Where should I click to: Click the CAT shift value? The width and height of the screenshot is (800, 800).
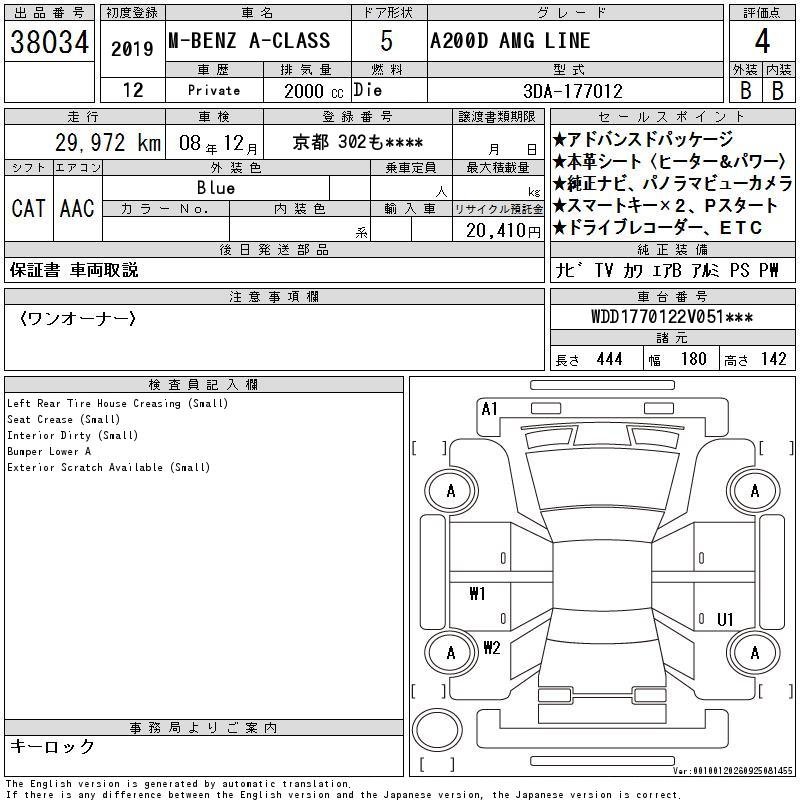point(29,208)
